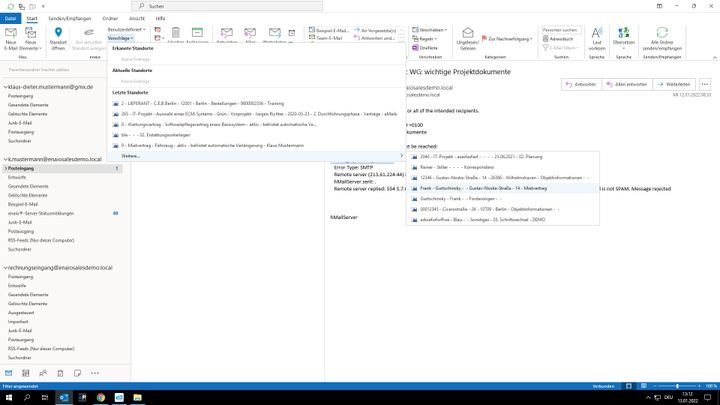Screen dimensions: 720x405
Task: Open enaio Server-Statusmeldungen folder
Action: (x=41, y=214)
